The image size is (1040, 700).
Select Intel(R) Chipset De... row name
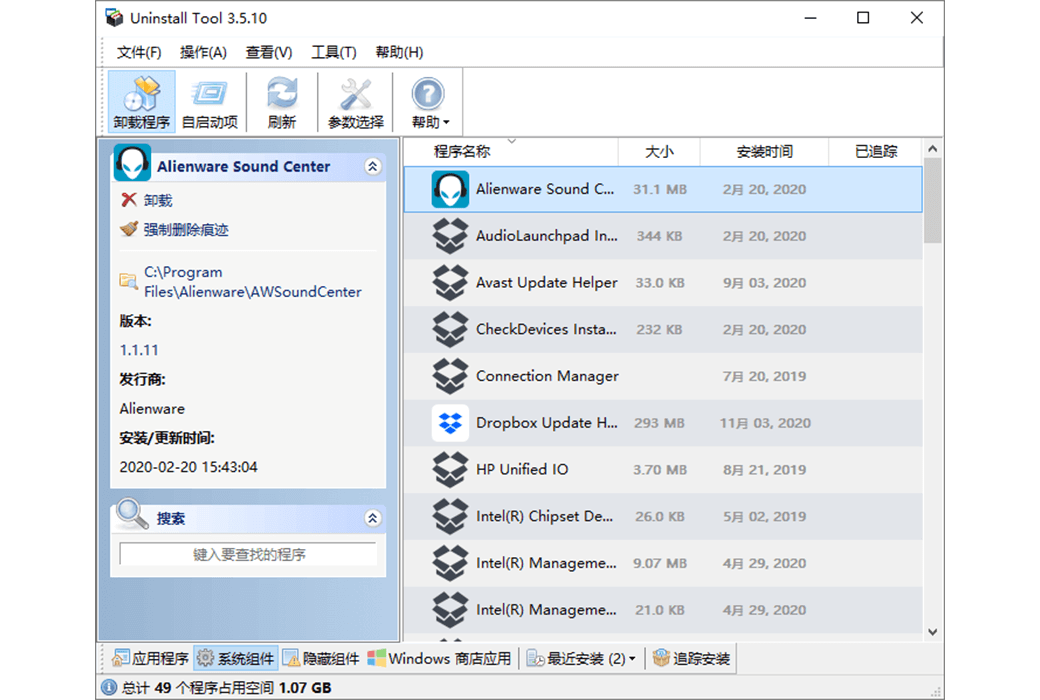coord(545,516)
